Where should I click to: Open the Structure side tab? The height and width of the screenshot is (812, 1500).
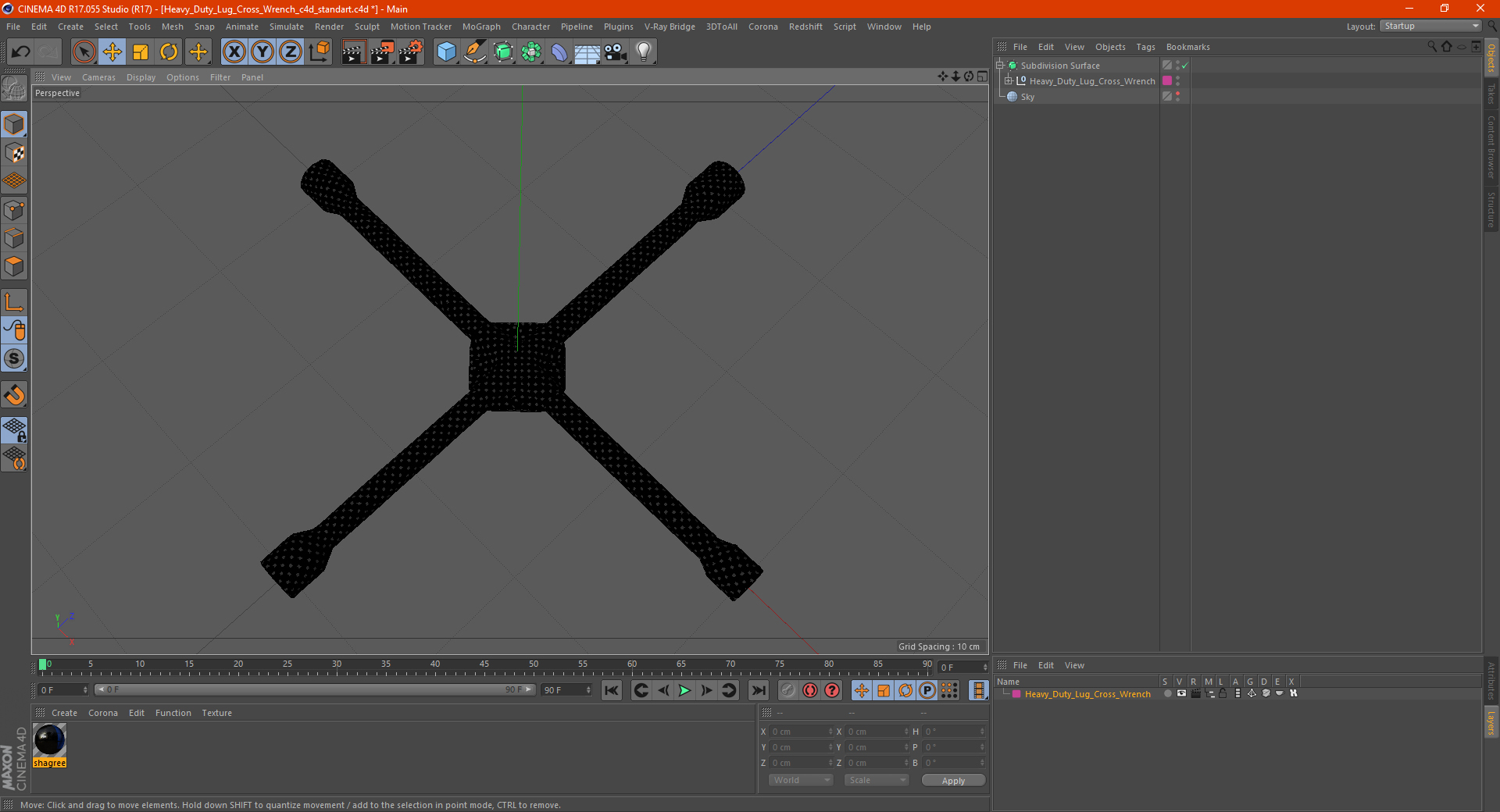click(1491, 209)
